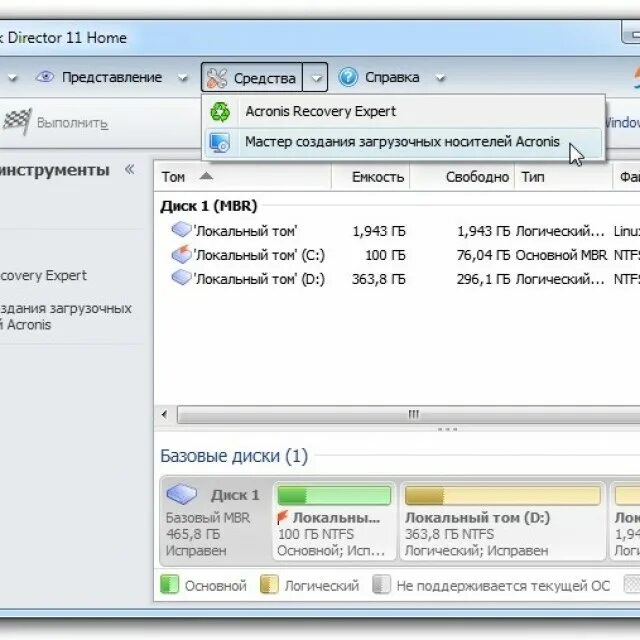Click the Диск 1 drive icon

click(182, 493)
